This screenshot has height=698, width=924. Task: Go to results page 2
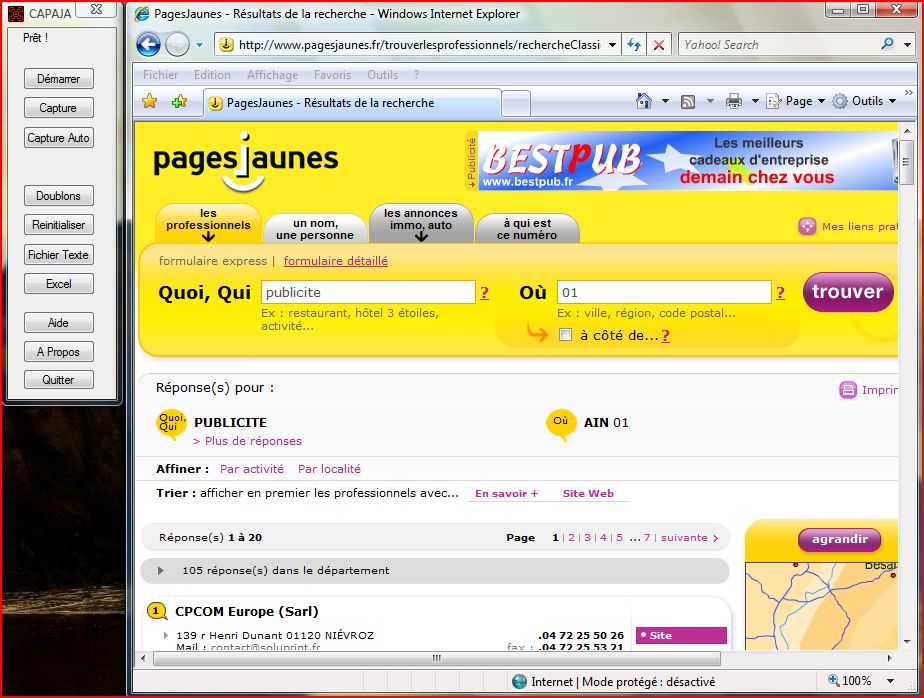pyautogui.click(x=571, y=538)
